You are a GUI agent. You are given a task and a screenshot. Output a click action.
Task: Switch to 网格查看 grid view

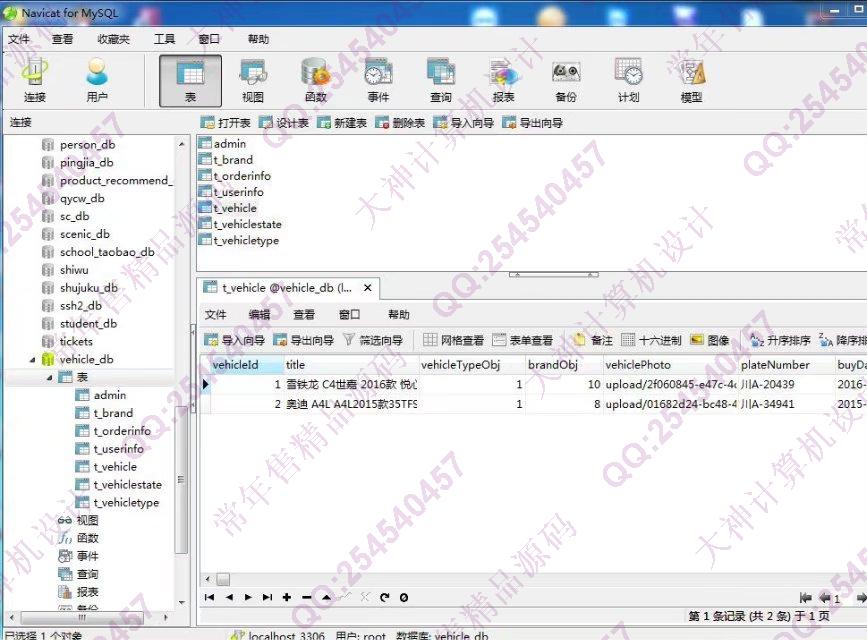pyautogui.click(x=453, y=340)
